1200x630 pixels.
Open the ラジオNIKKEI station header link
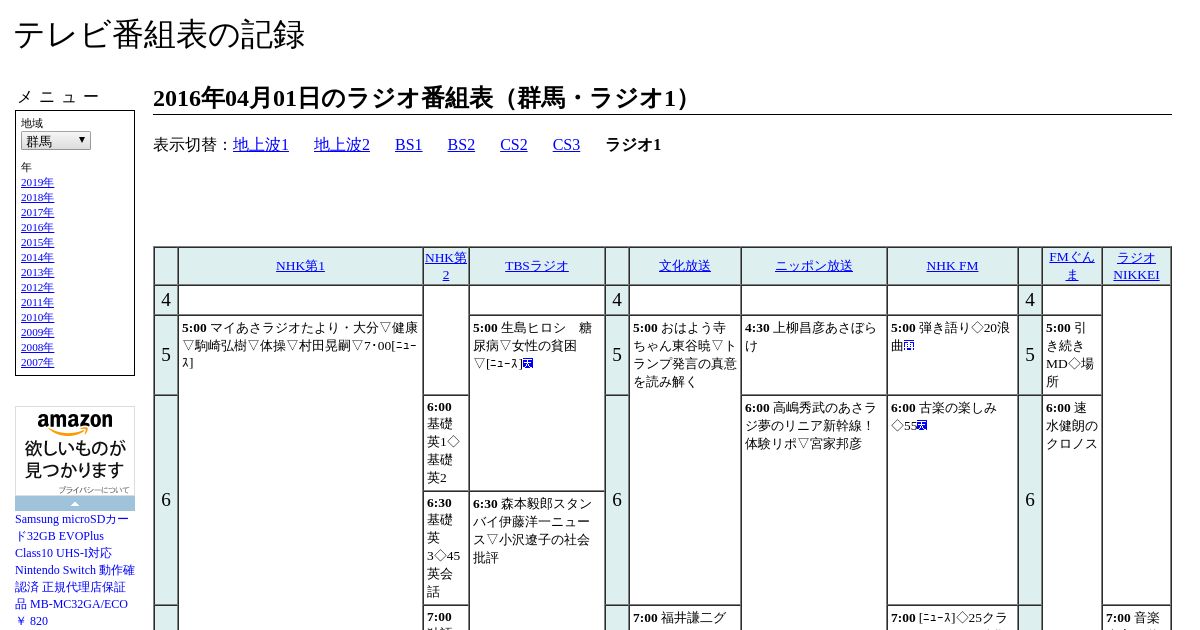click(x=1136, y=266)
